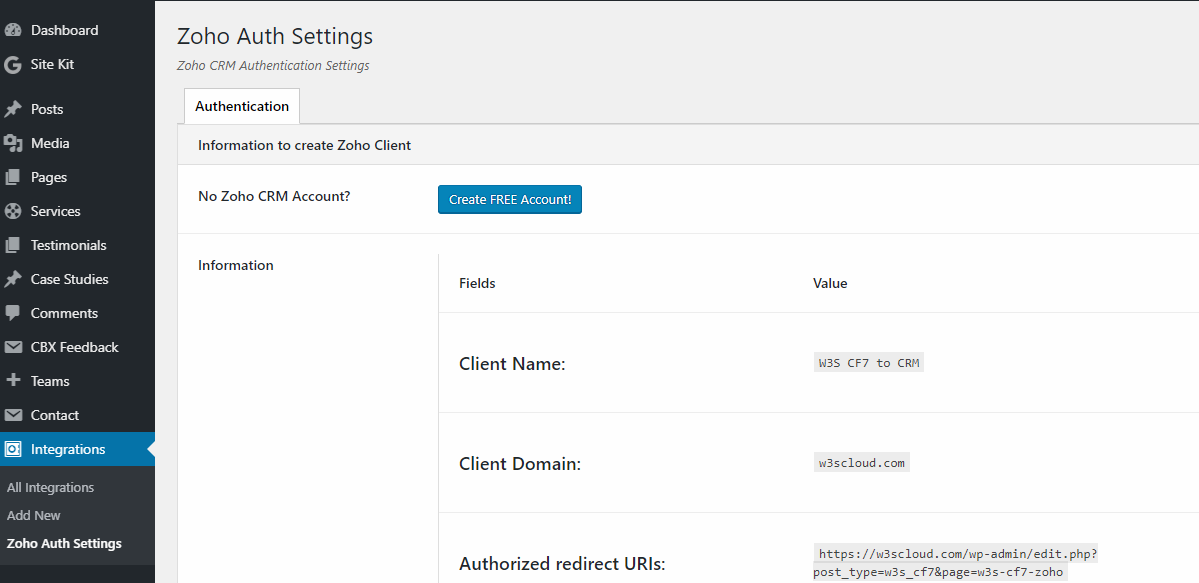Switch to the Authentication tab
This screenshot has height=583, width=1199.
(x=242, y=106)
